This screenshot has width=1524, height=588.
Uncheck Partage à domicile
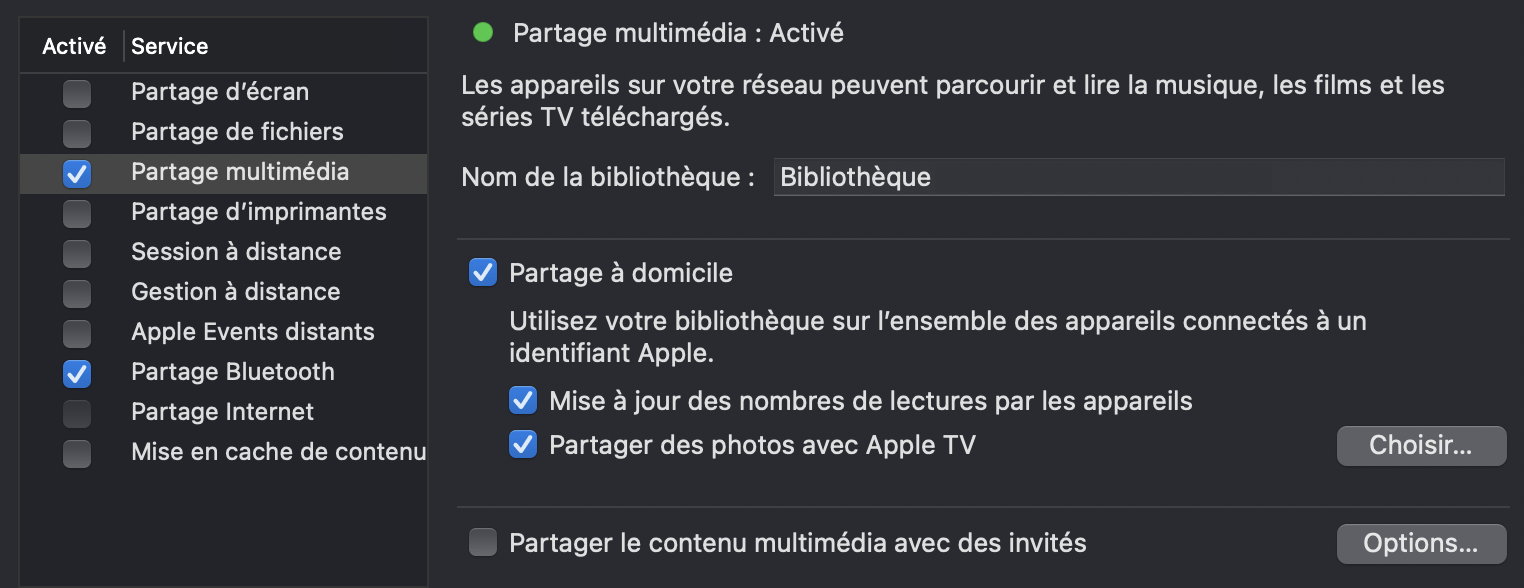pyautogui.click(x=483, y=272)
